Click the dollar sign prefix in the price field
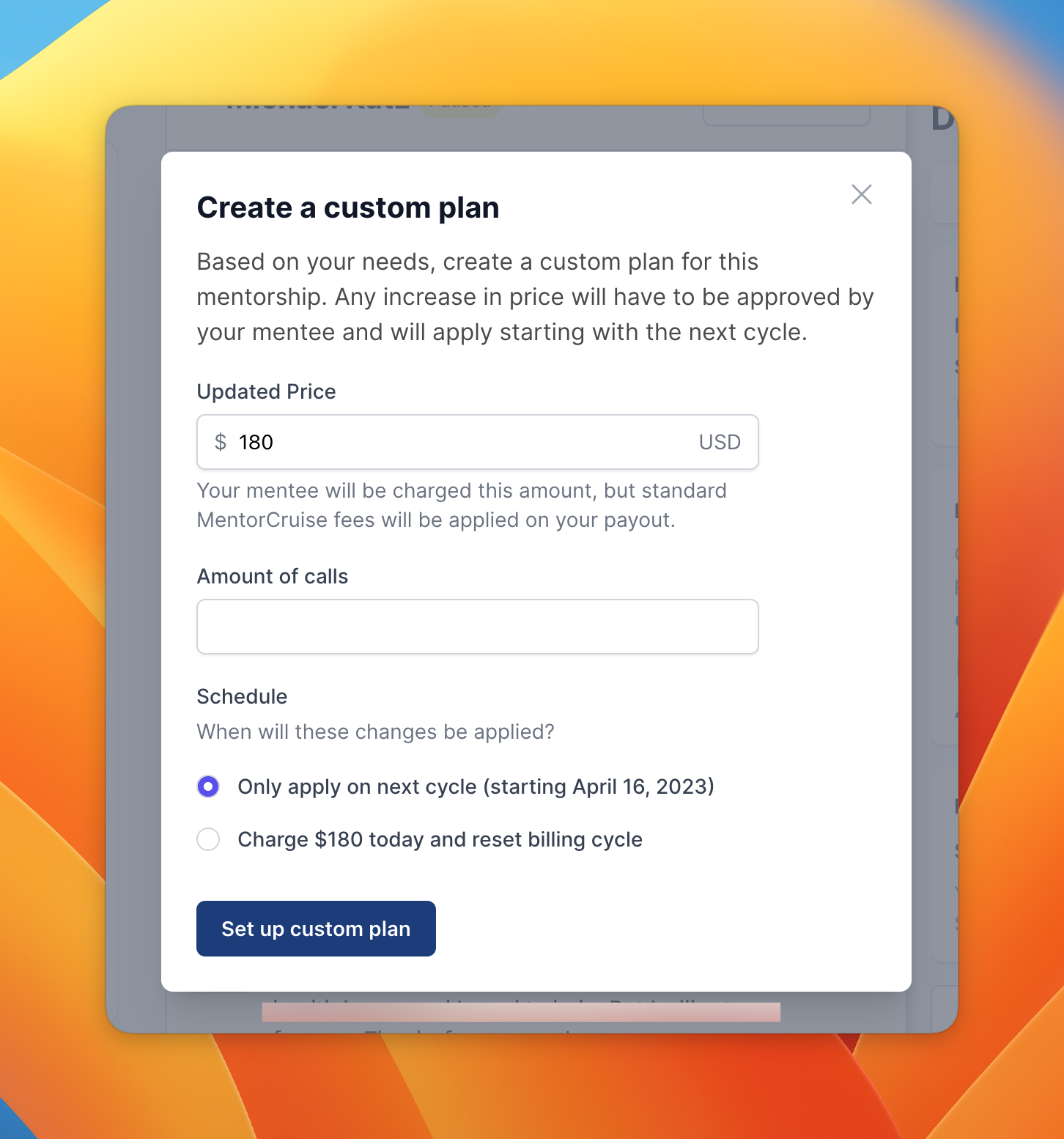This screenshot has width=1064, height=1139. click(219, 442)
